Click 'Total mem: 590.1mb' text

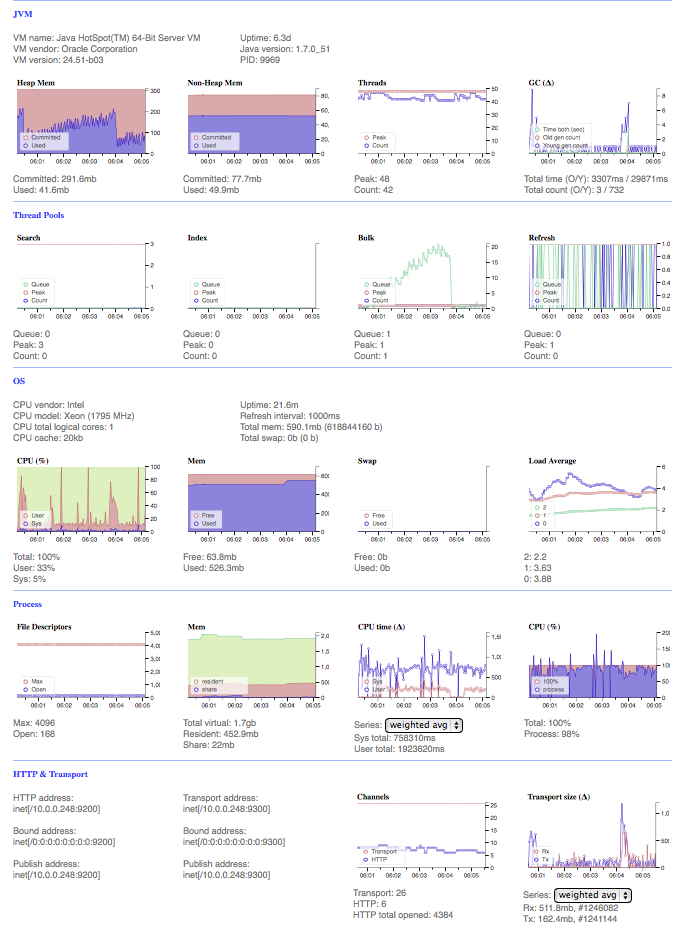pyautogui.click(x=276, y=427)
